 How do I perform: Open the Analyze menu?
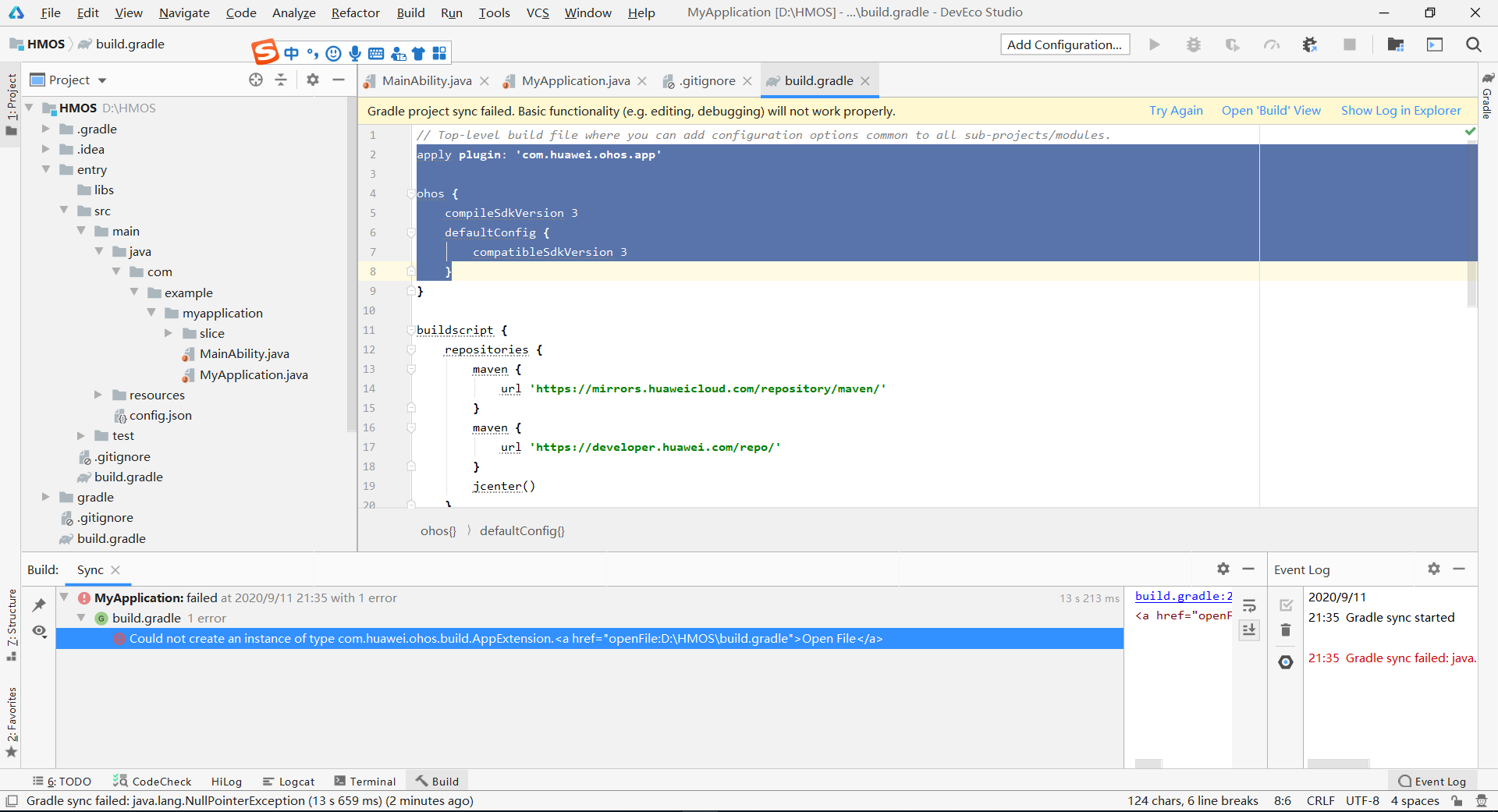(x=293, y=12)
